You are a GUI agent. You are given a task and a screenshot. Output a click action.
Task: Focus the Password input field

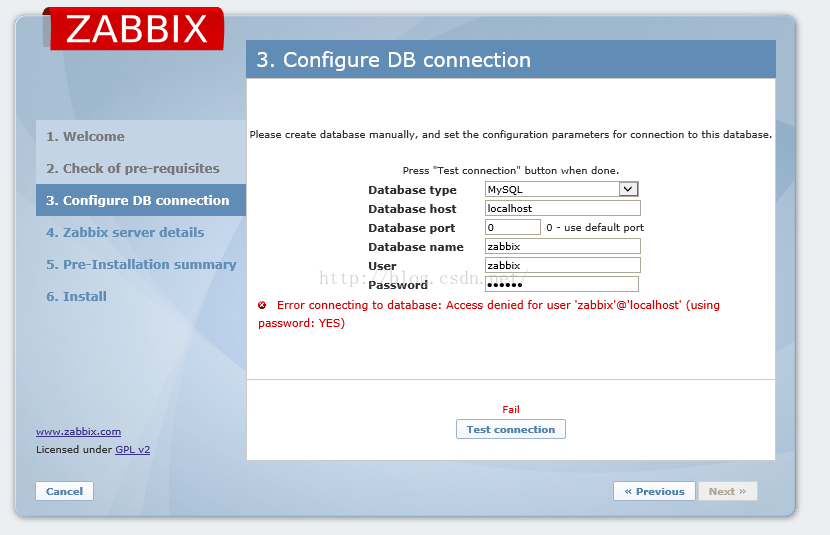(562, 284)
